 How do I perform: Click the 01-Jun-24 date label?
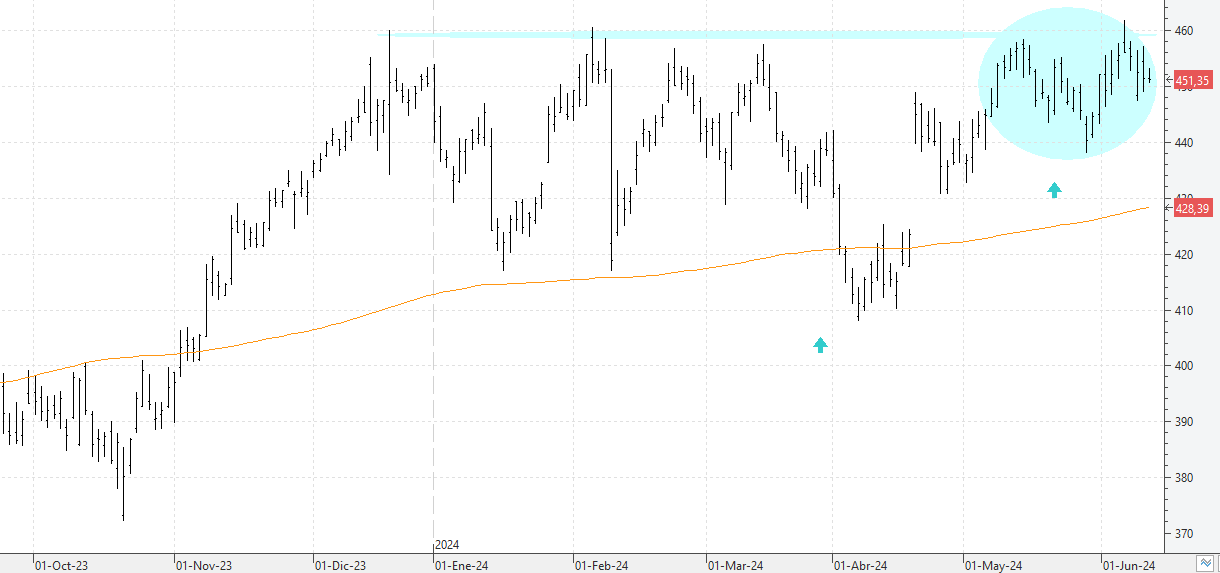pos(1129,565)
